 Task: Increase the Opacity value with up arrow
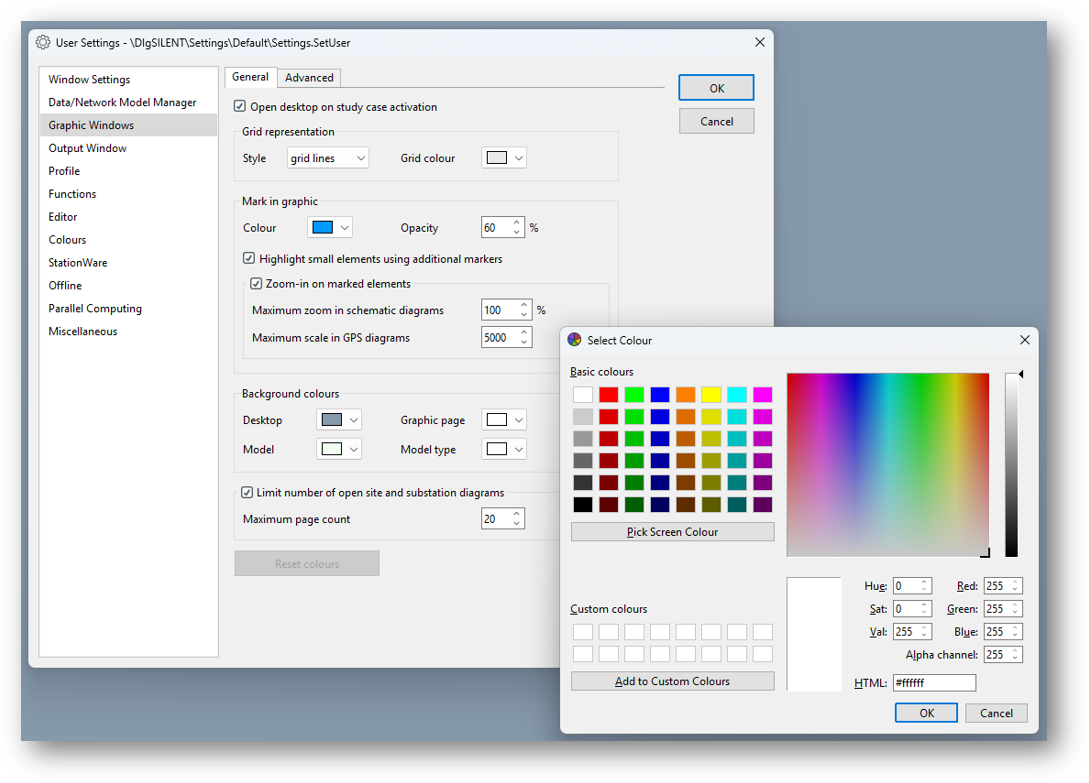(517, 223)
